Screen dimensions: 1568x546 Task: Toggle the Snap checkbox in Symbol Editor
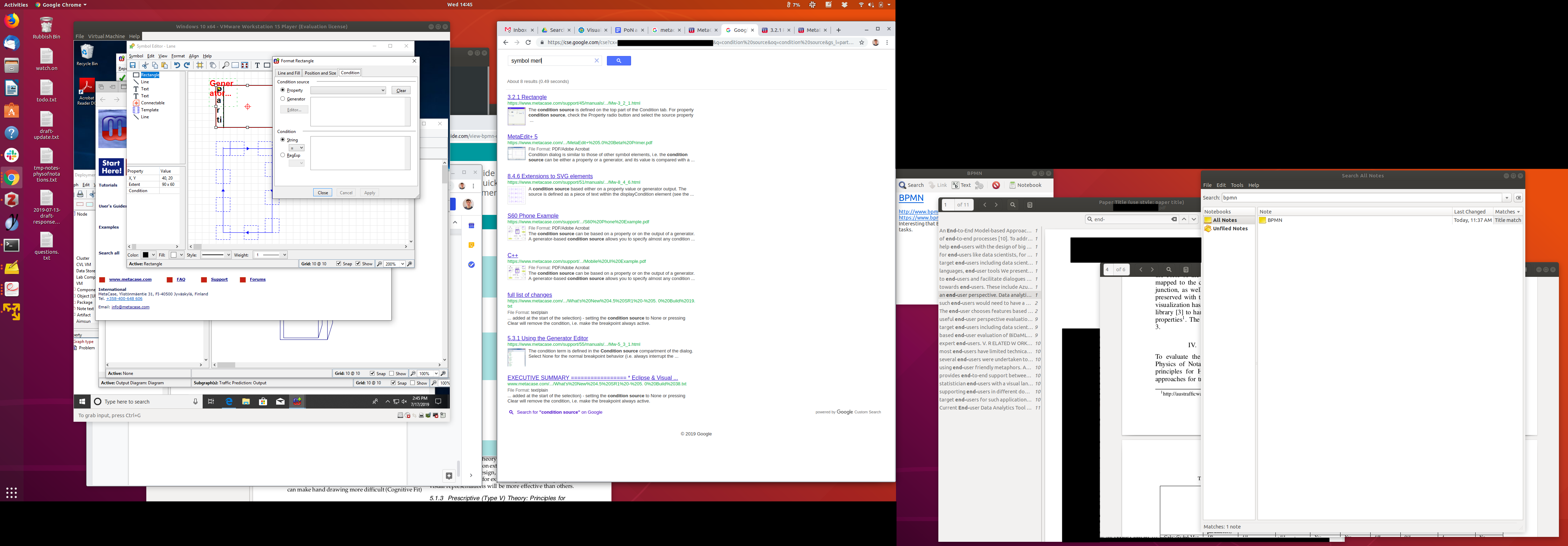(338, 264)
